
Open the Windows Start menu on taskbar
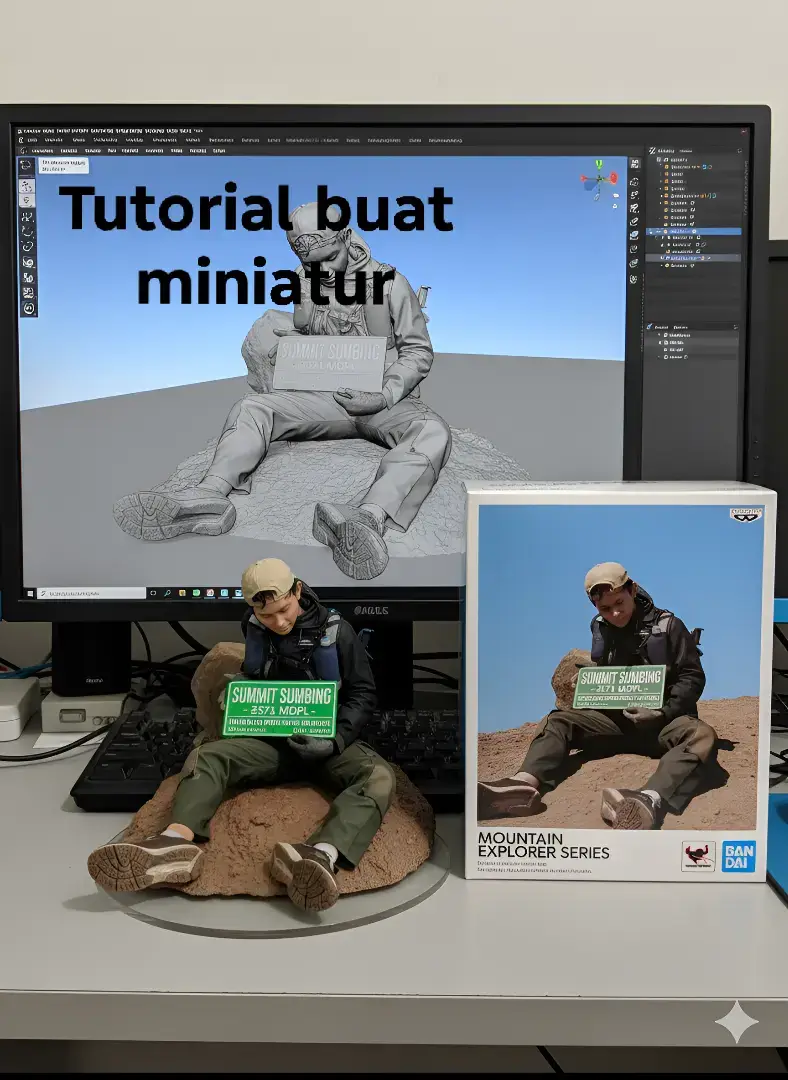pos(30,594)
